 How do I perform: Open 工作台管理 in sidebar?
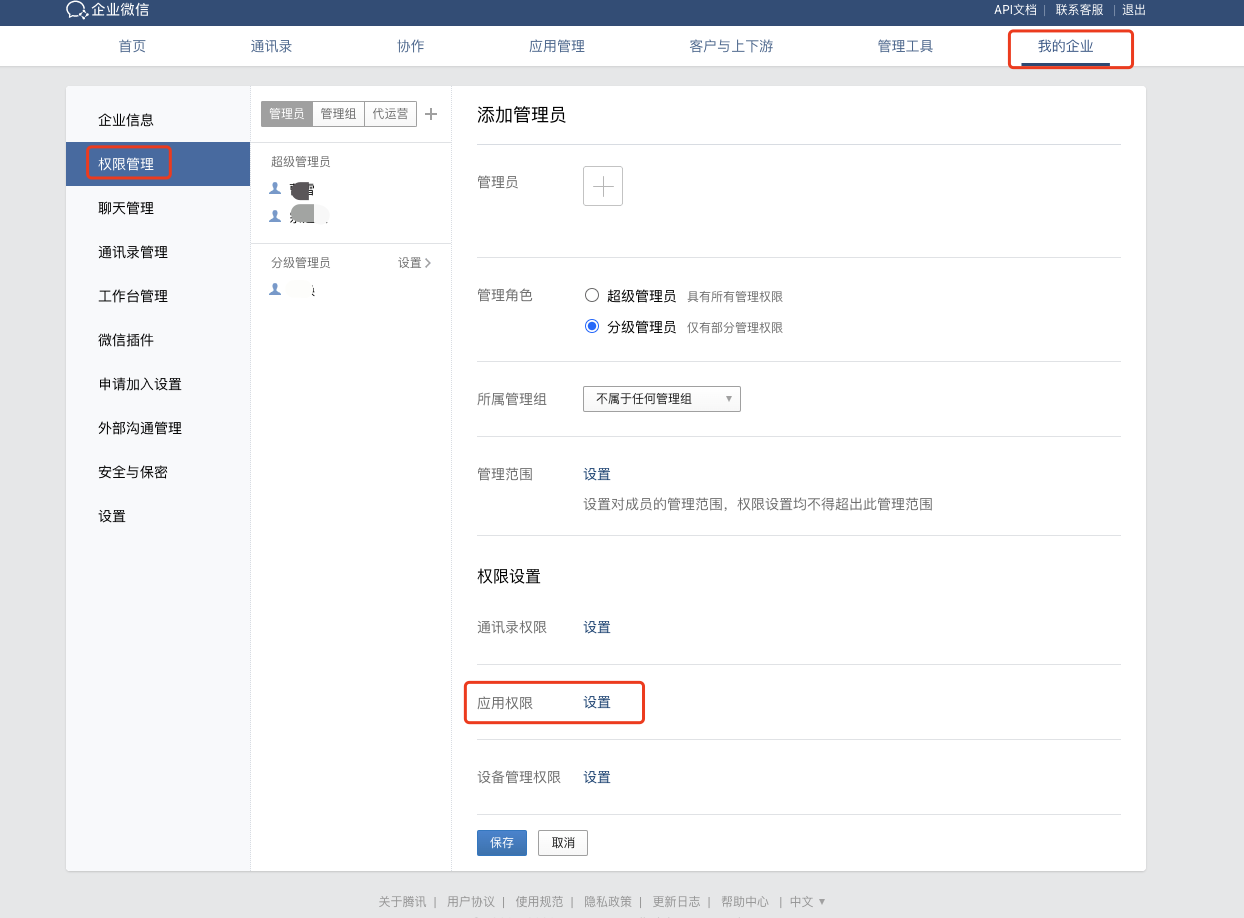point(158,296)
